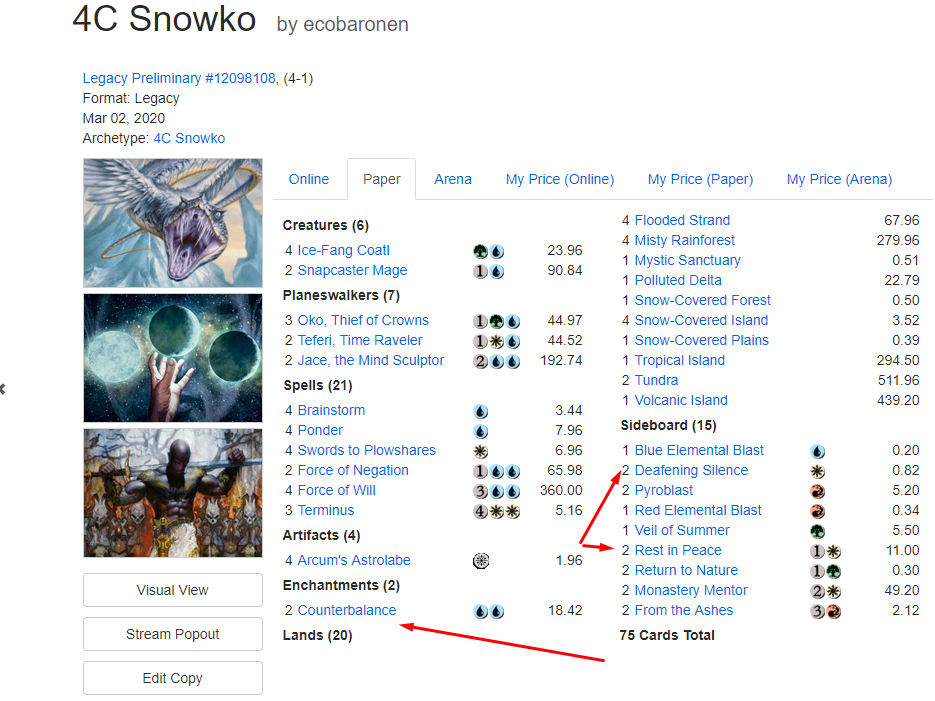The height and width of the screenshot is (701, 935).
Task: Click the green mana icon beside Ice-Fang Coatl
Action: [481, 252]
